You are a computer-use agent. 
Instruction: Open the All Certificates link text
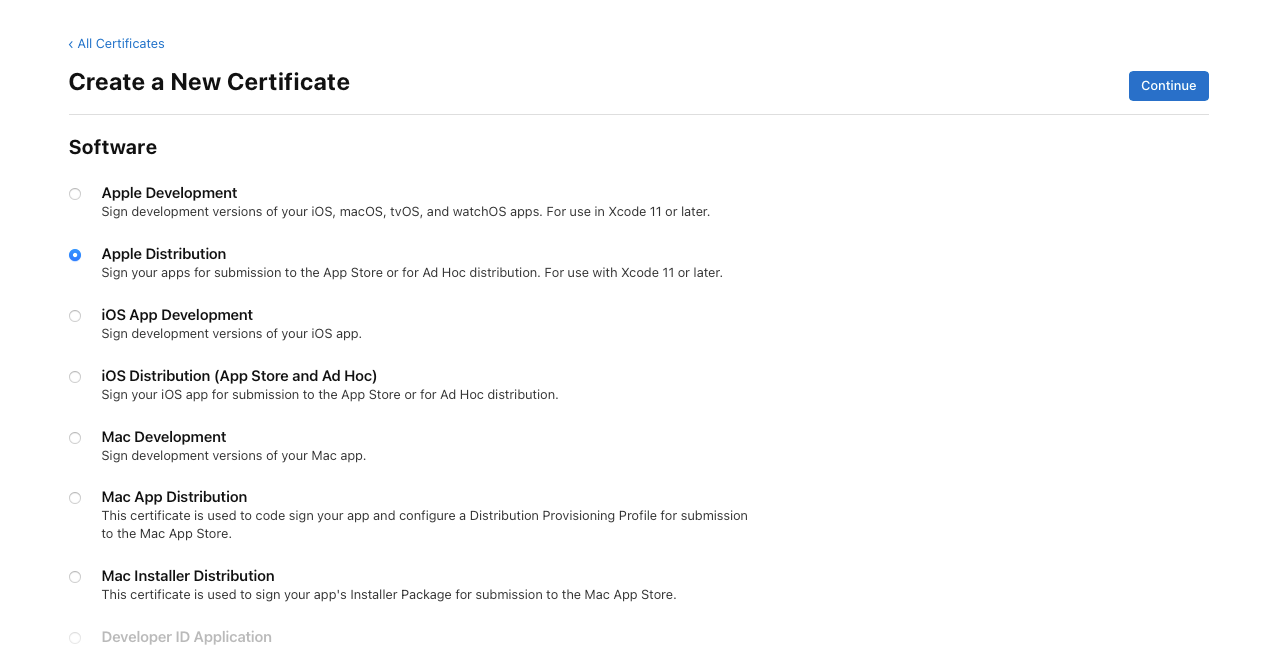click(121, 44)
